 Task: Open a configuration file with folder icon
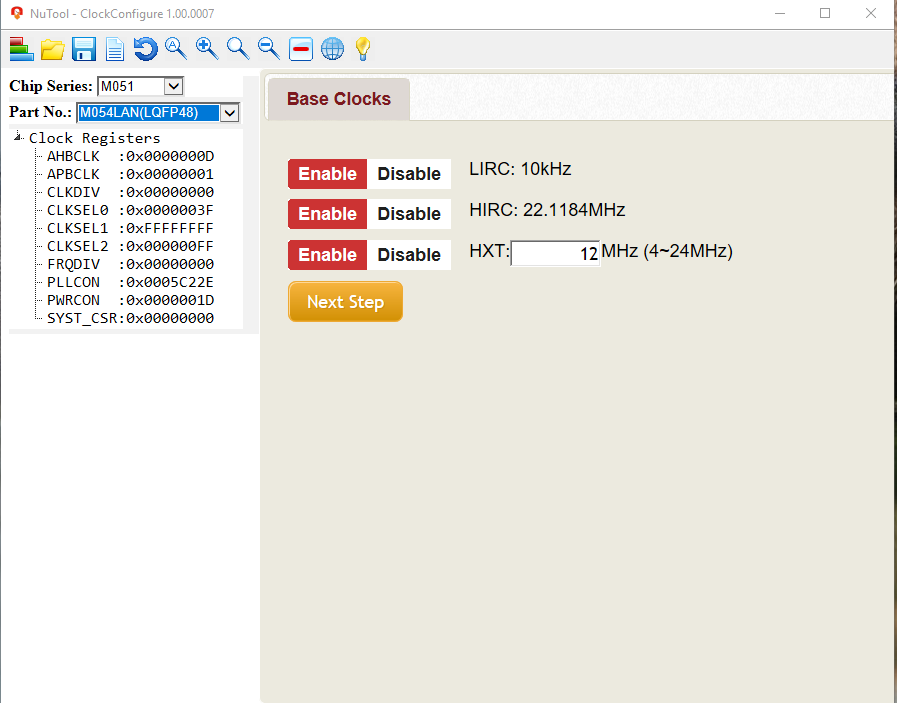point(52,48)
